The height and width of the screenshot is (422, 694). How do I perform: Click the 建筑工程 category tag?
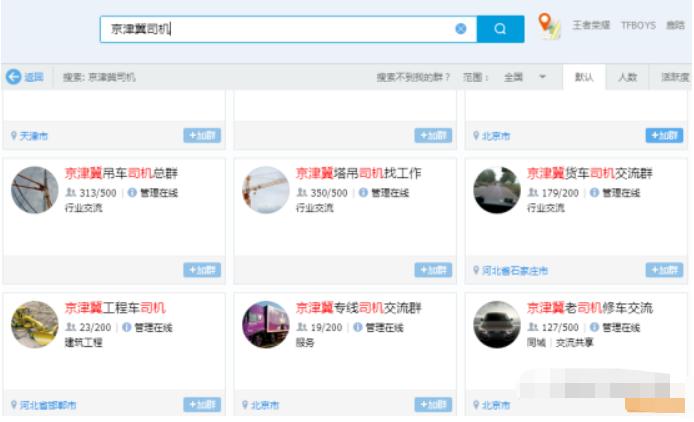pos(84,342)
